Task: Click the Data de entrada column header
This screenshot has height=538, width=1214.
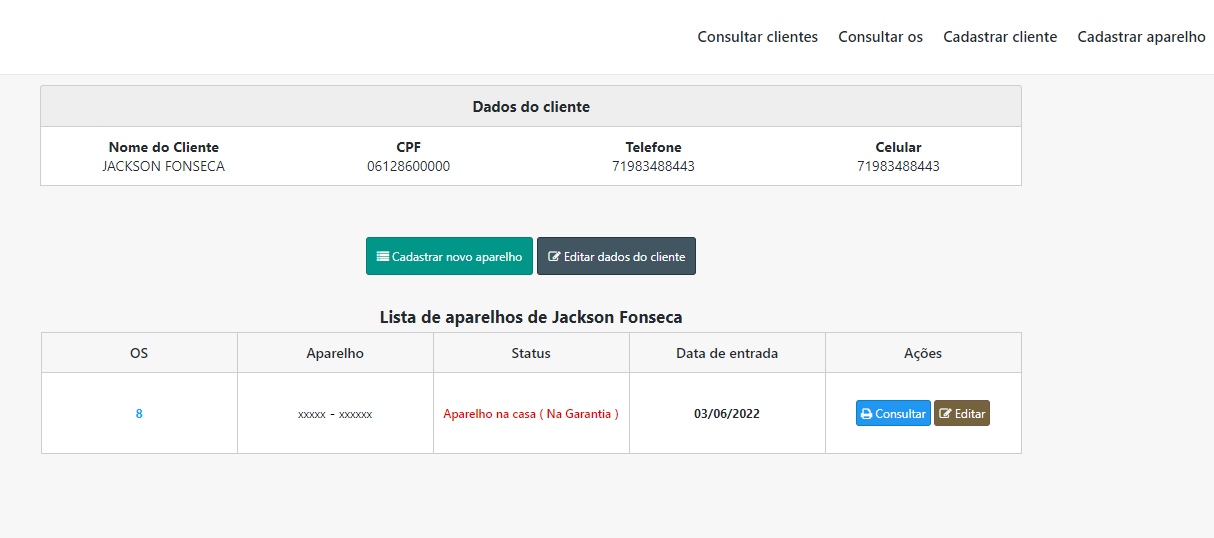Action: (x=727, y=353)
